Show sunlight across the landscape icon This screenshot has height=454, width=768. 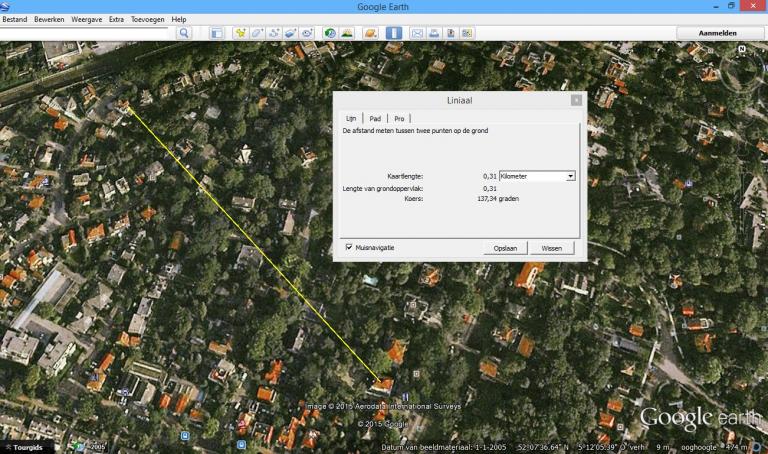347,33
